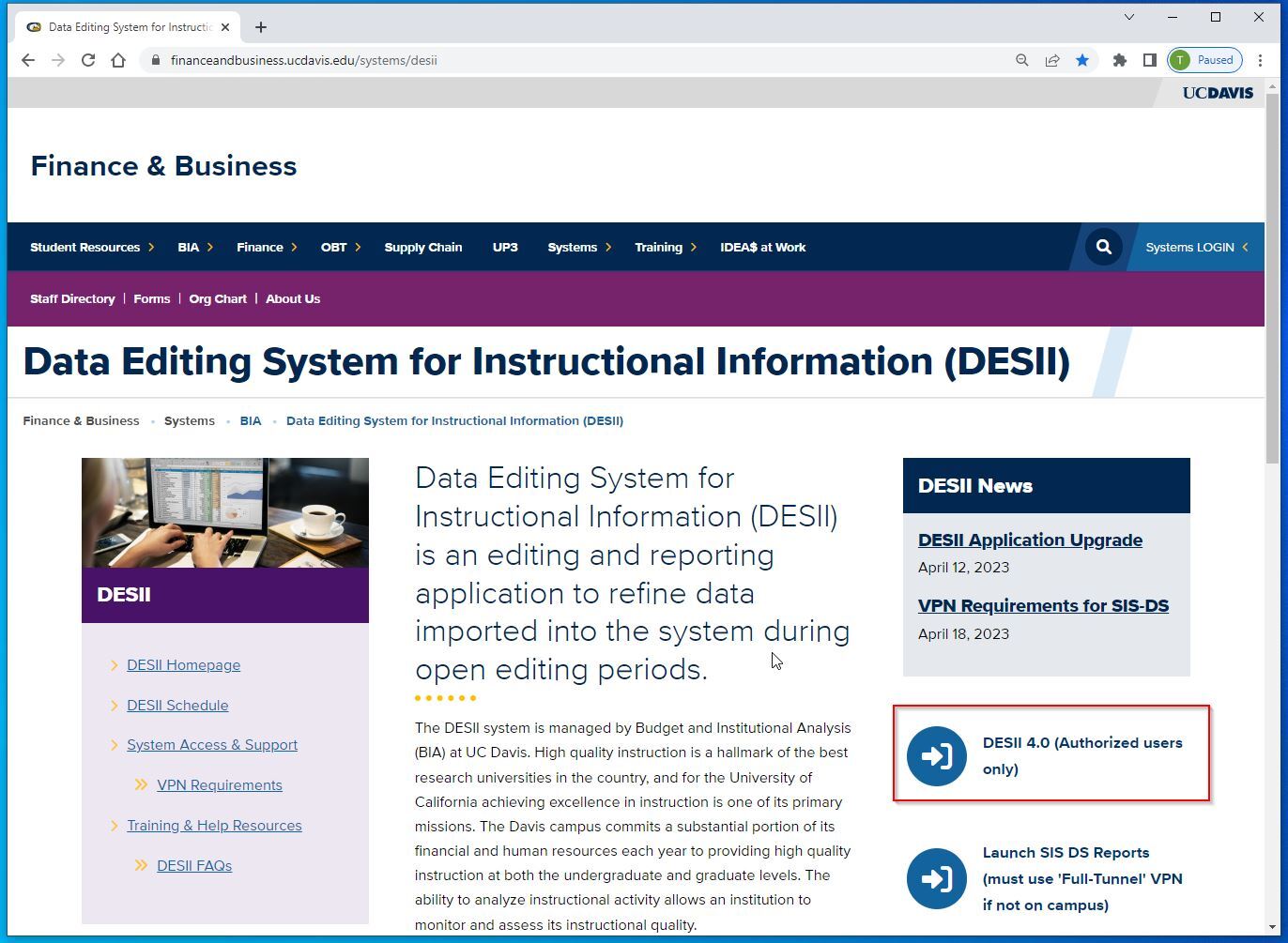
Task: Open the Chrome extensions puzzle icon
Action: coord(1119,60)
